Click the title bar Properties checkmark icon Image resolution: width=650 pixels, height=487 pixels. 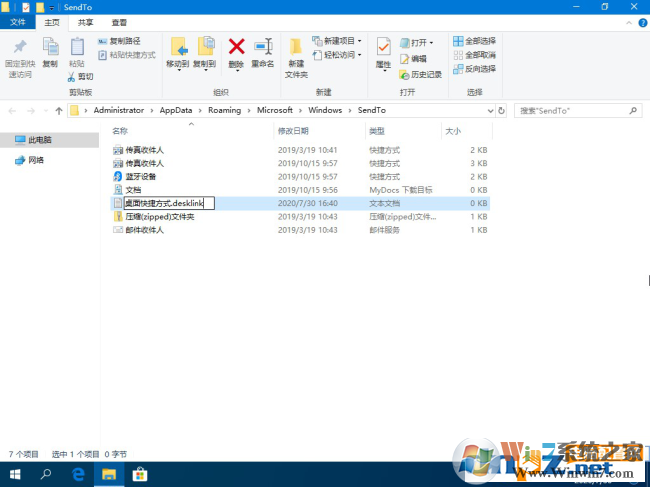coord(26,7)
